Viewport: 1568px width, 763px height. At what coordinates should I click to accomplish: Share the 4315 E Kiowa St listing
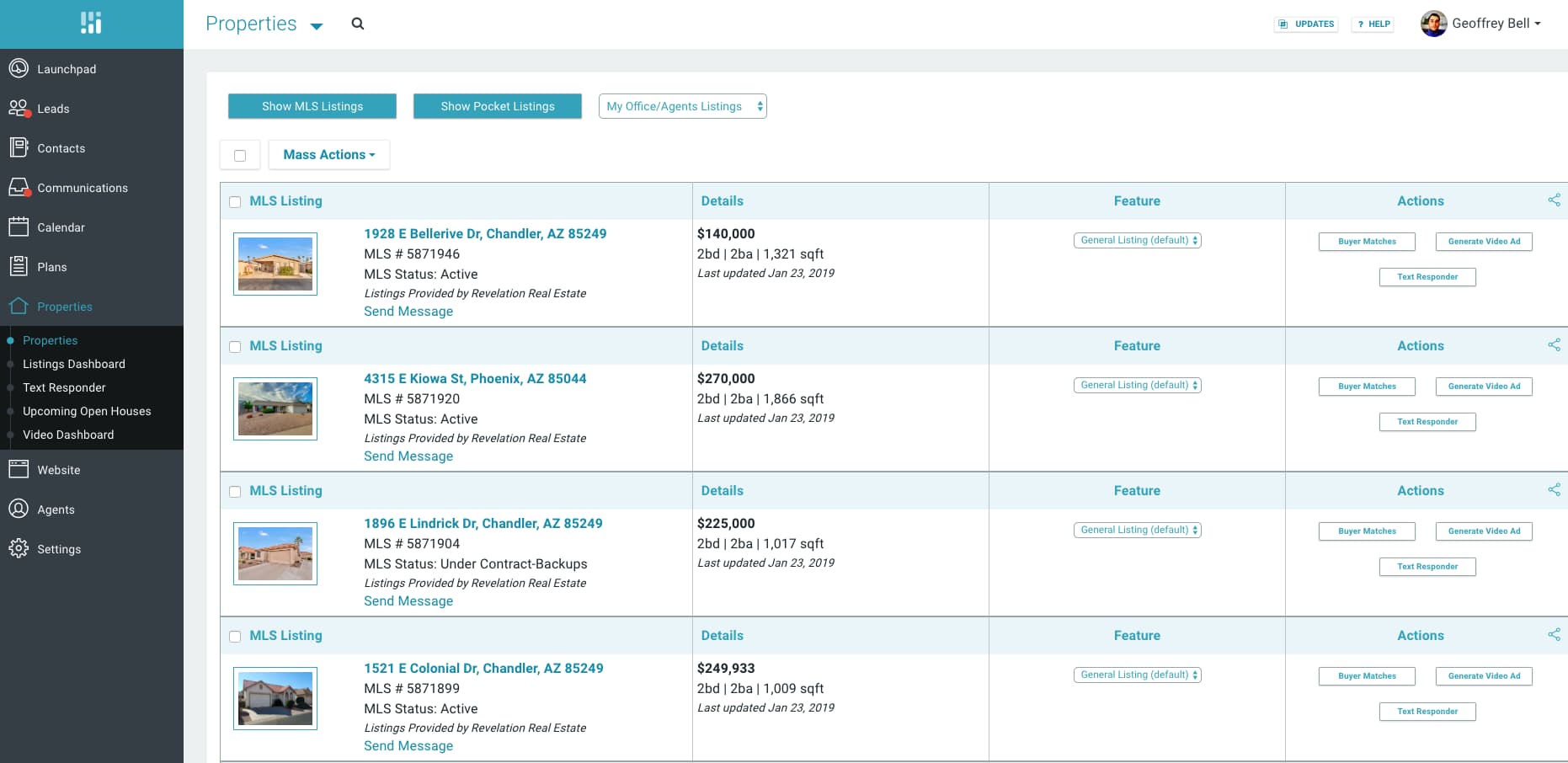(1554, 345)
